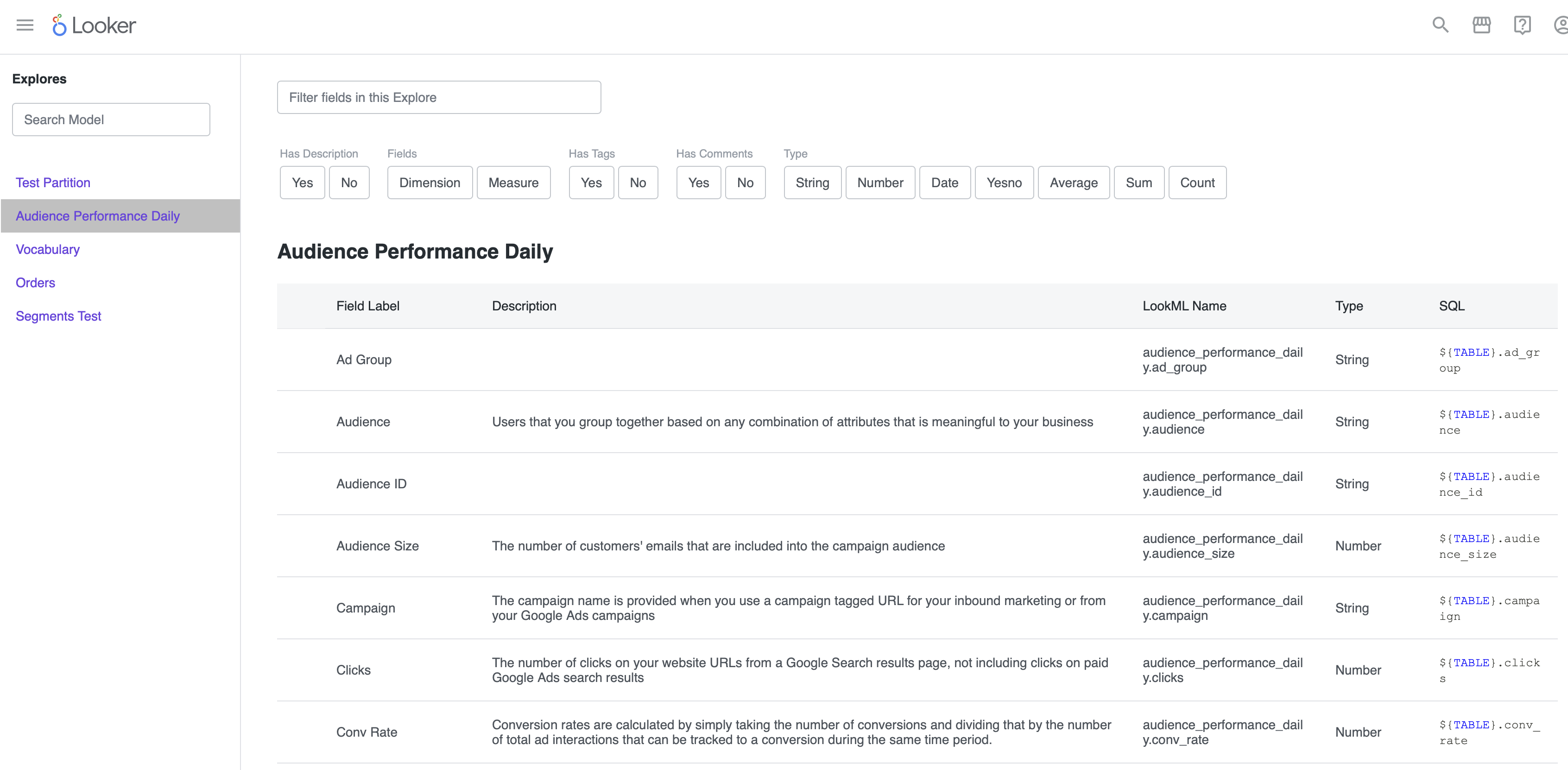This screenshot has height=770, width=1568.
Task: Select the String type filter
Action: tap(812, 182)
